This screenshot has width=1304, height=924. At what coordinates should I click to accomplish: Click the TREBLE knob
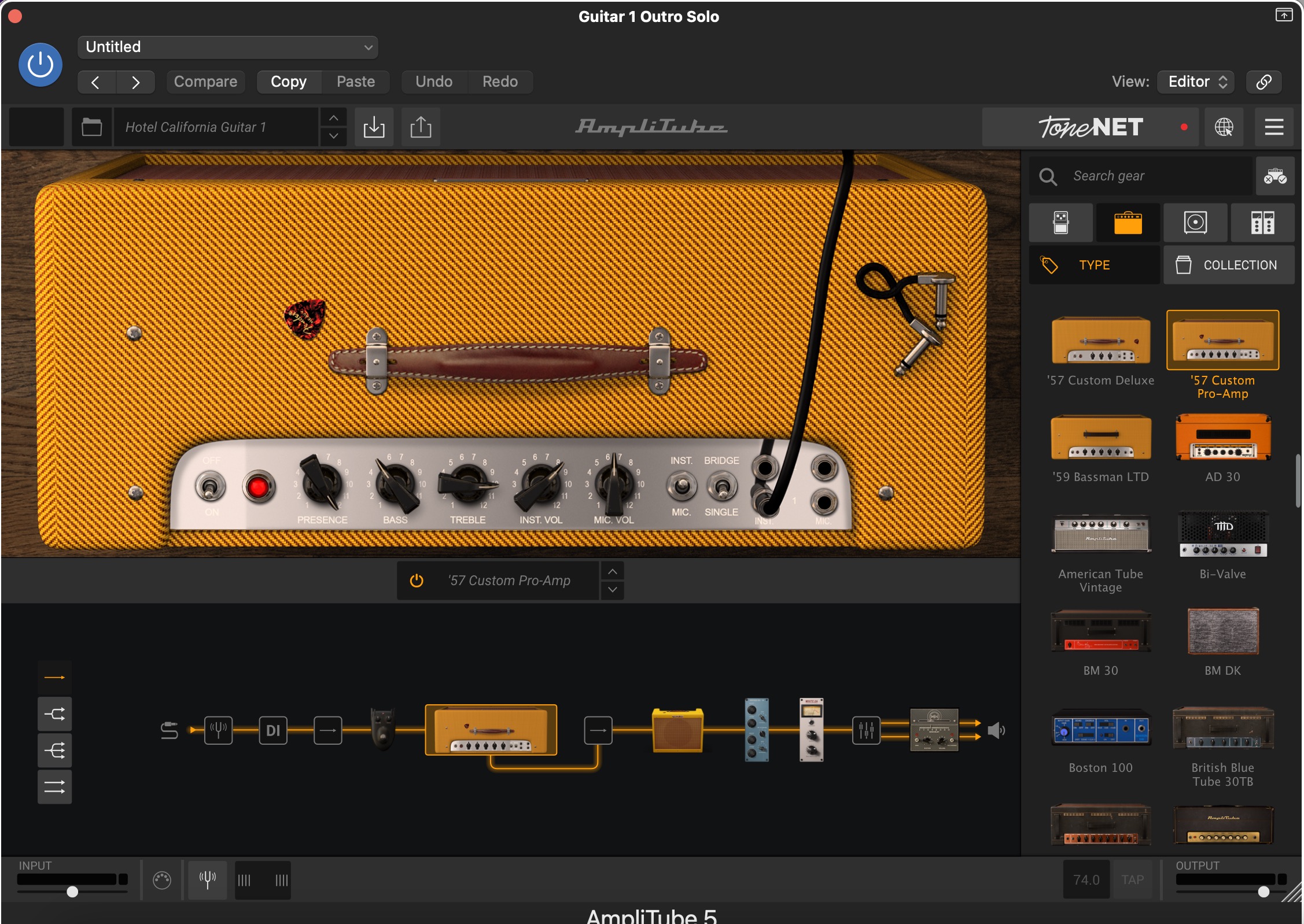coord(467,483)
